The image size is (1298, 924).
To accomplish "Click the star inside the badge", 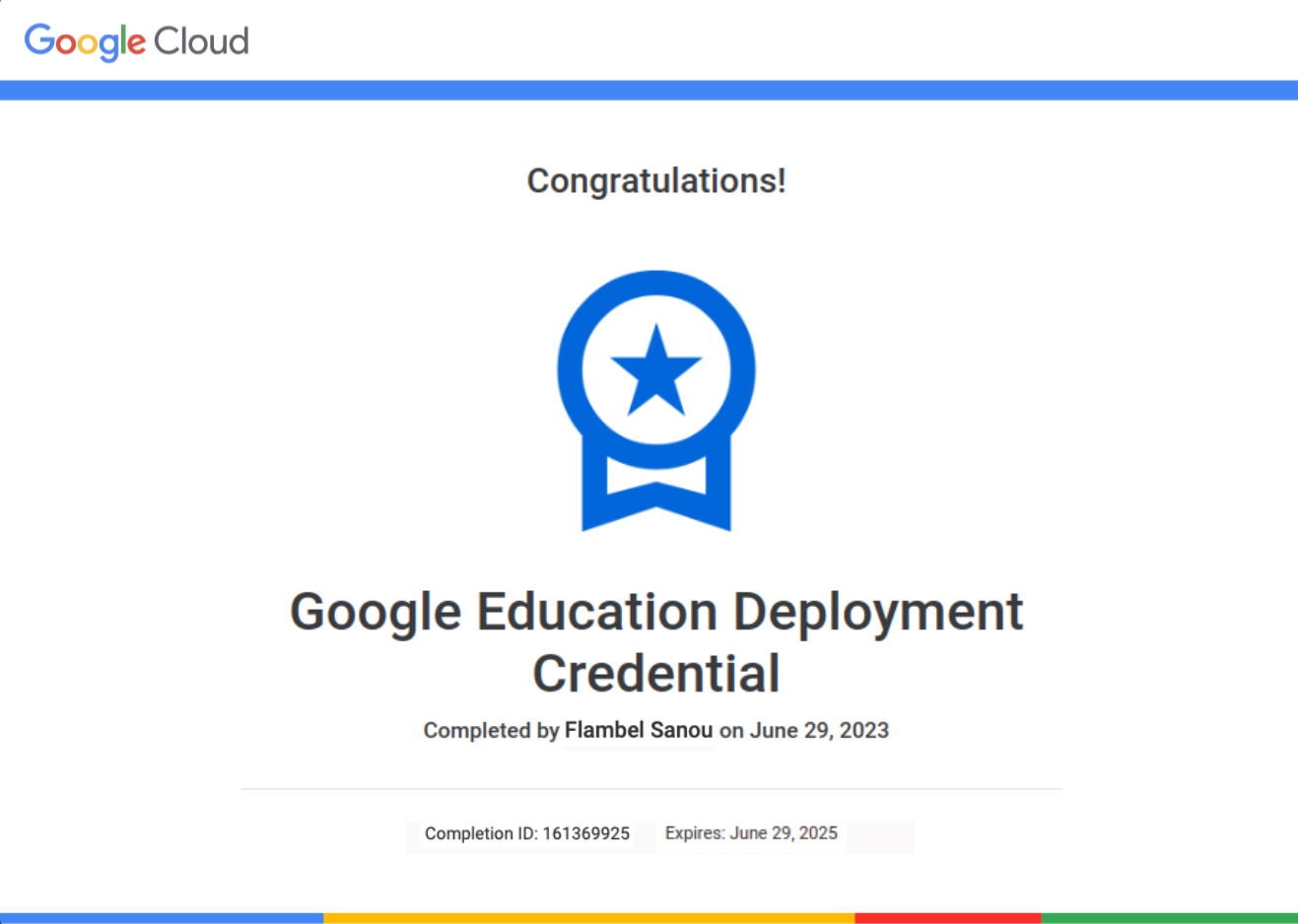I will pos(656,370).
